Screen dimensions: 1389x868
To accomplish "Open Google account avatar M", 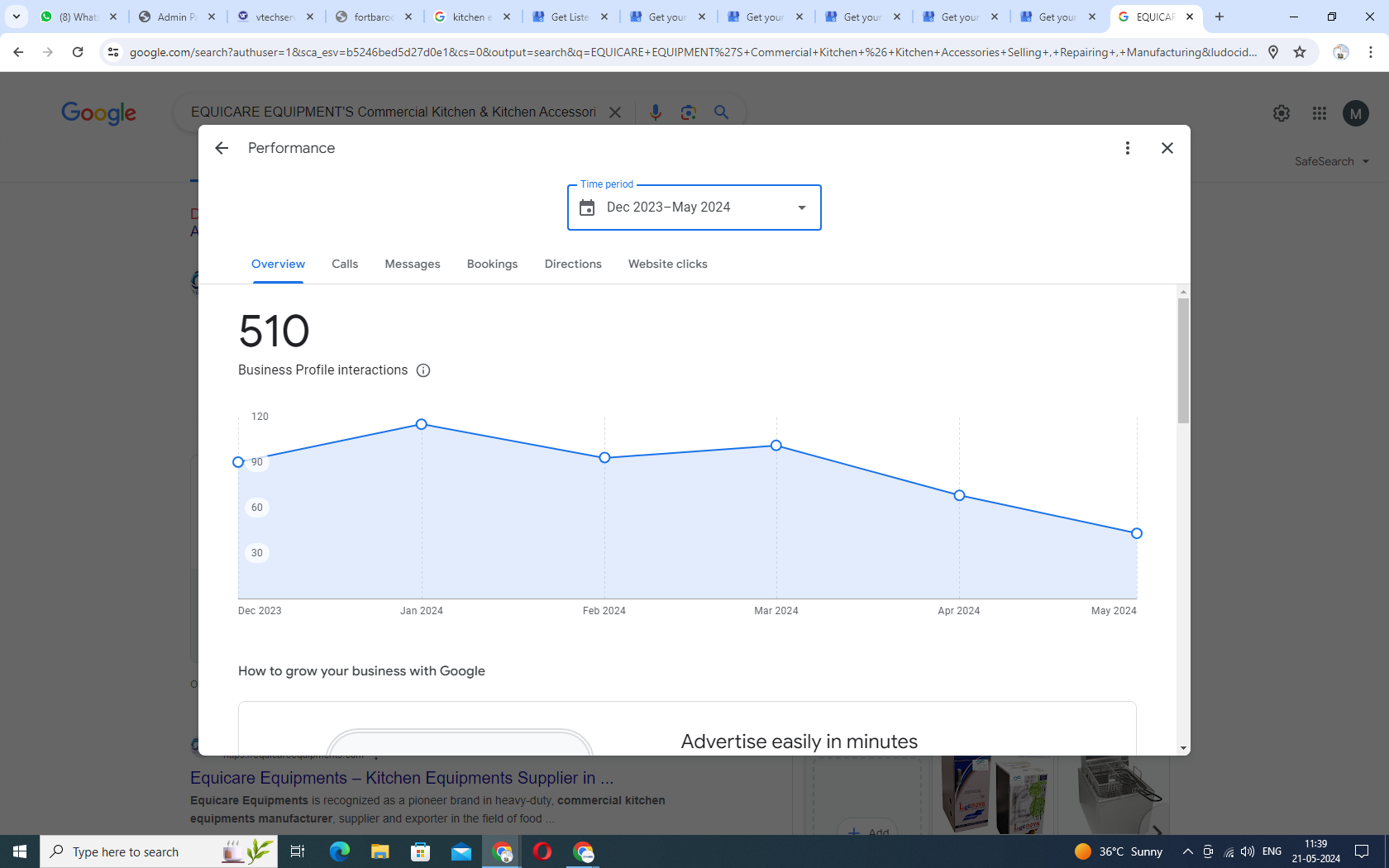I will (x=1356, y=113).
